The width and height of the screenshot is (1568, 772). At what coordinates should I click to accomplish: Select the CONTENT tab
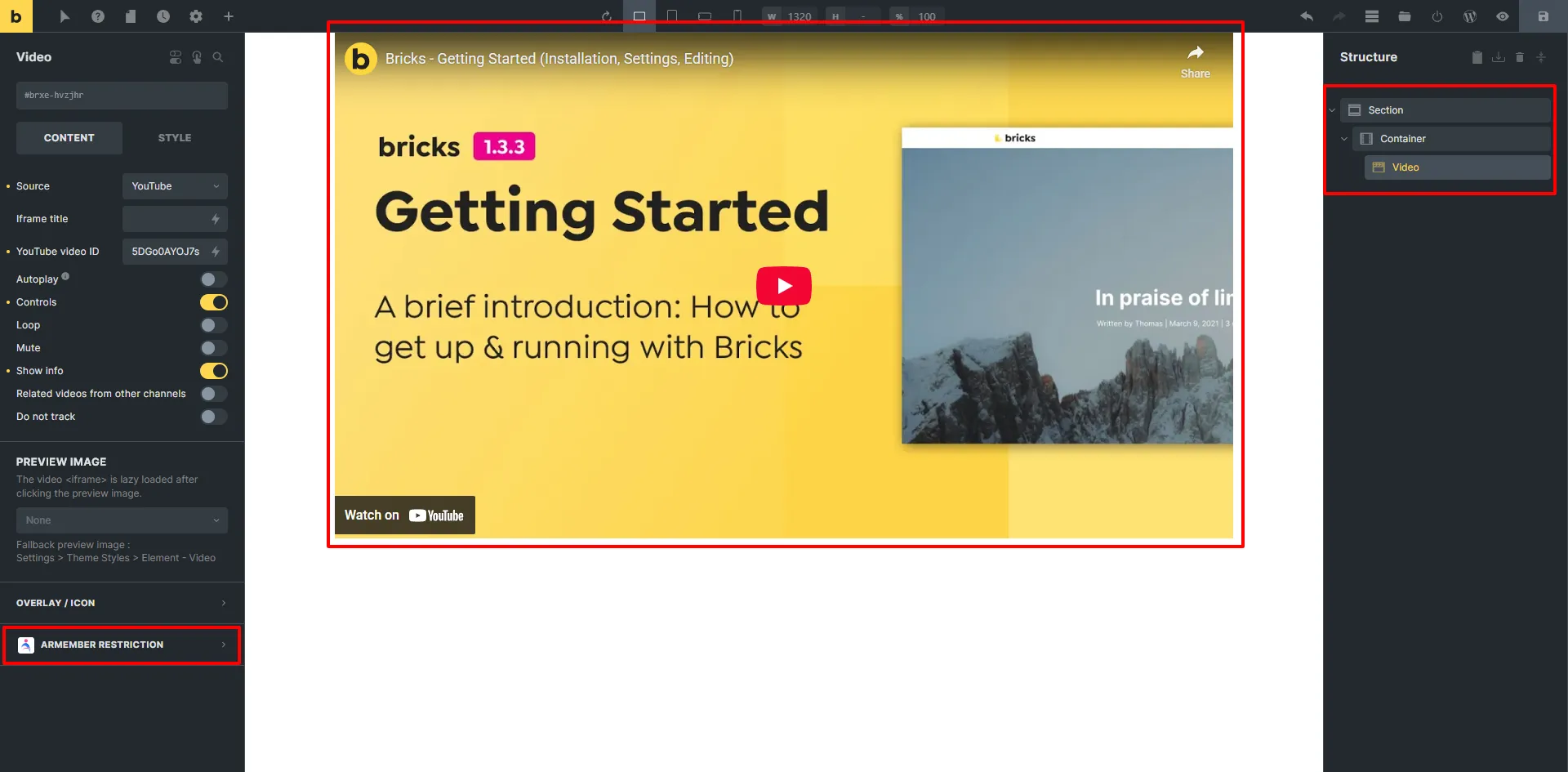coord(69,137)
